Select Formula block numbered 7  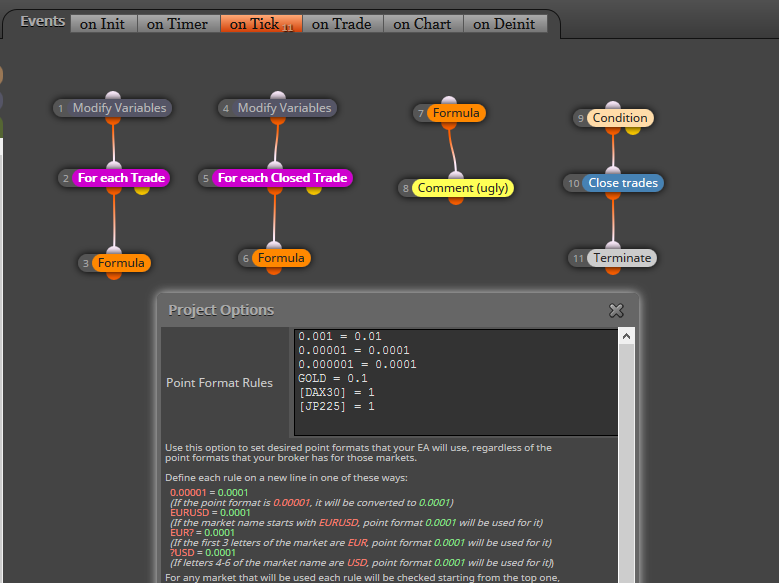point(449,113)
